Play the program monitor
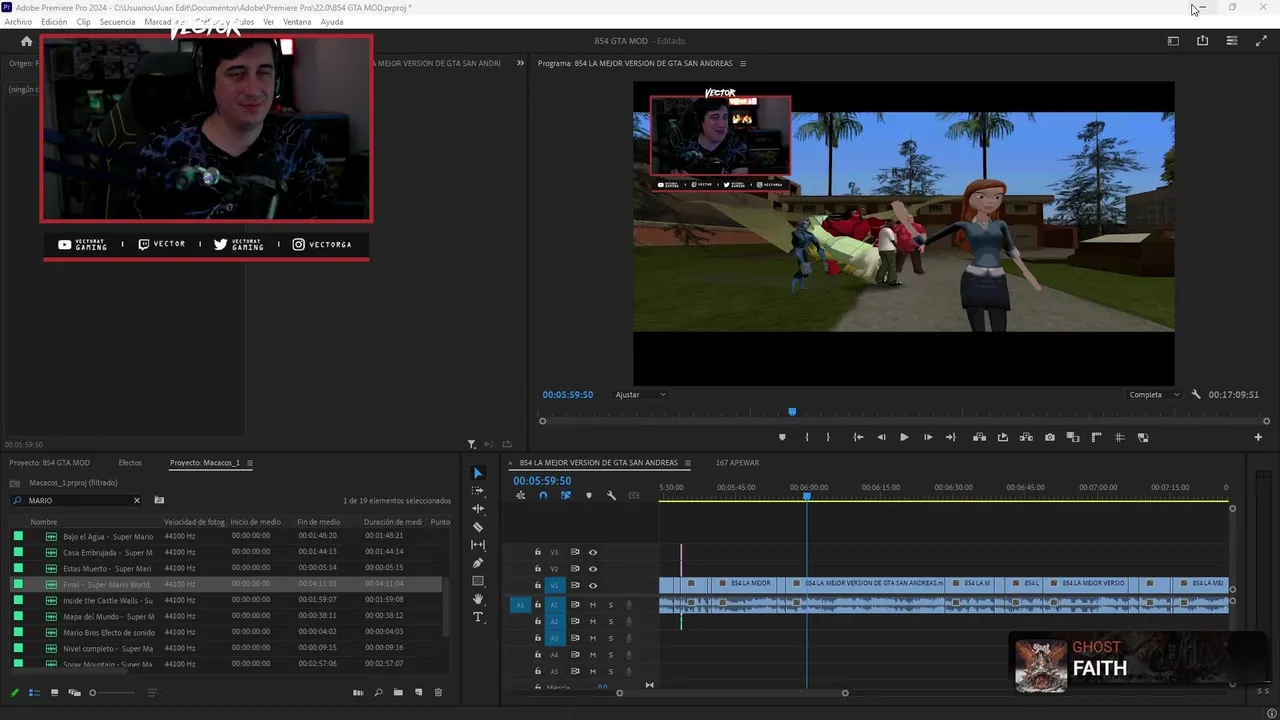1280x720 pixels. pyautogui.click(x=904, y=437)
